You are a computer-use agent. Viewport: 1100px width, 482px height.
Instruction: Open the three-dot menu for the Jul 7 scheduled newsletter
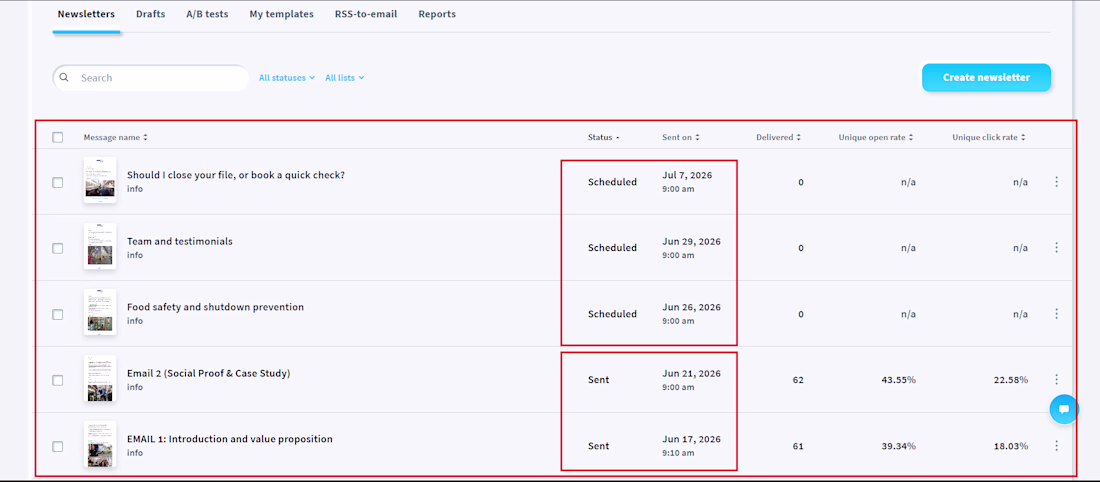[x=1057, y=182]
